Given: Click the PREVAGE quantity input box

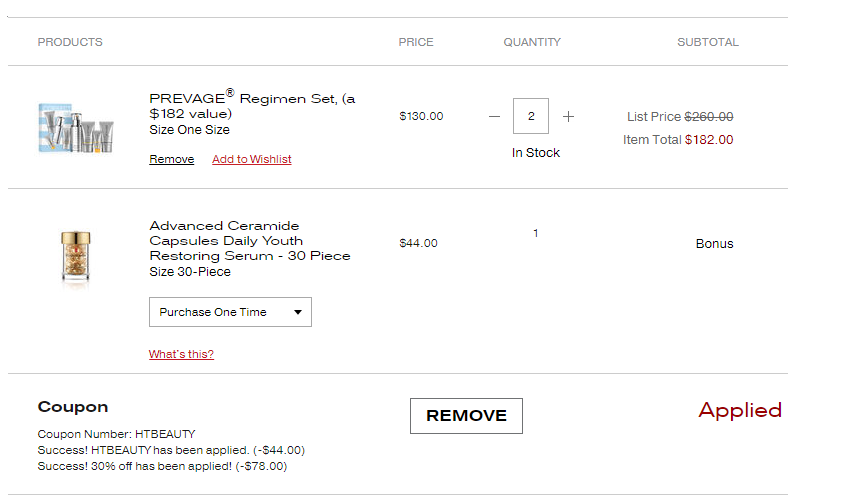Looking at the screenshot, I should (x=531, y=116).
